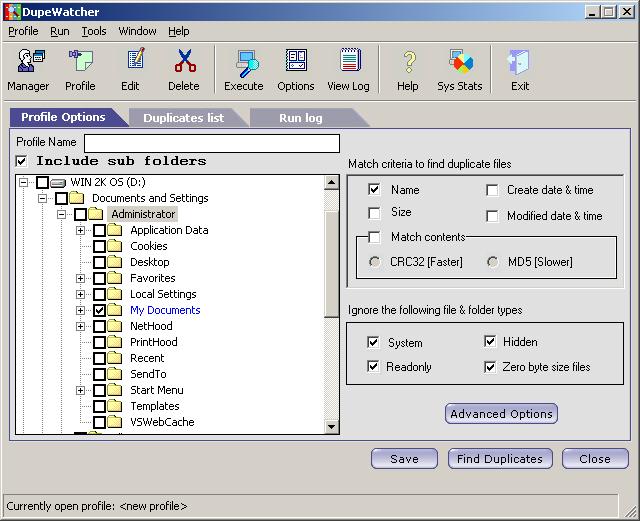This screenshot has height=521, width=640.
Task: Expand the Favorites folder
Action: (x=80, y=278)
